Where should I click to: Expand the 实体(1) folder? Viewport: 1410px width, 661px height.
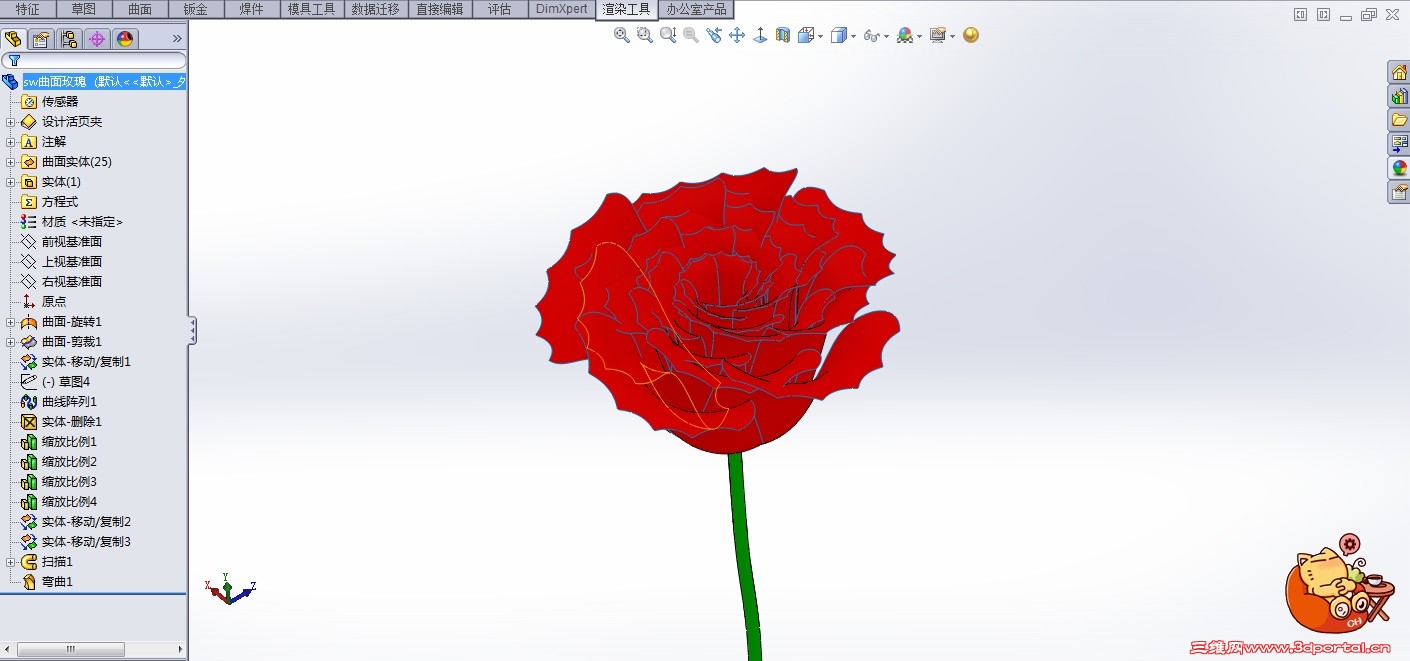pos(10,182)
